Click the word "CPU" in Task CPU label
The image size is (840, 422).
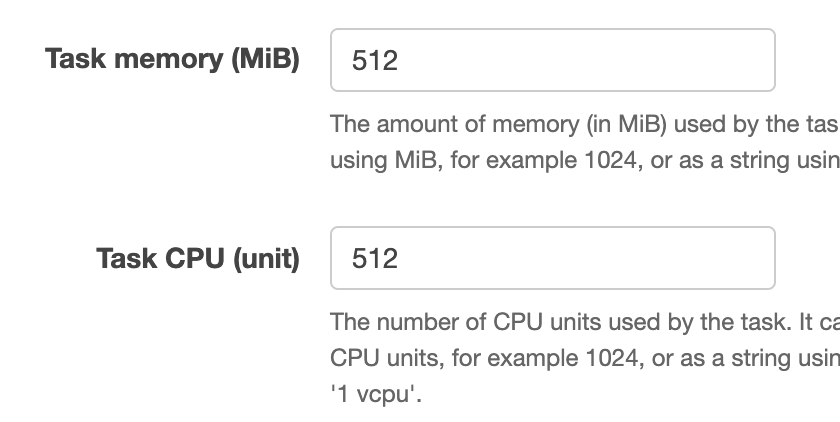[x=194, y=258]
